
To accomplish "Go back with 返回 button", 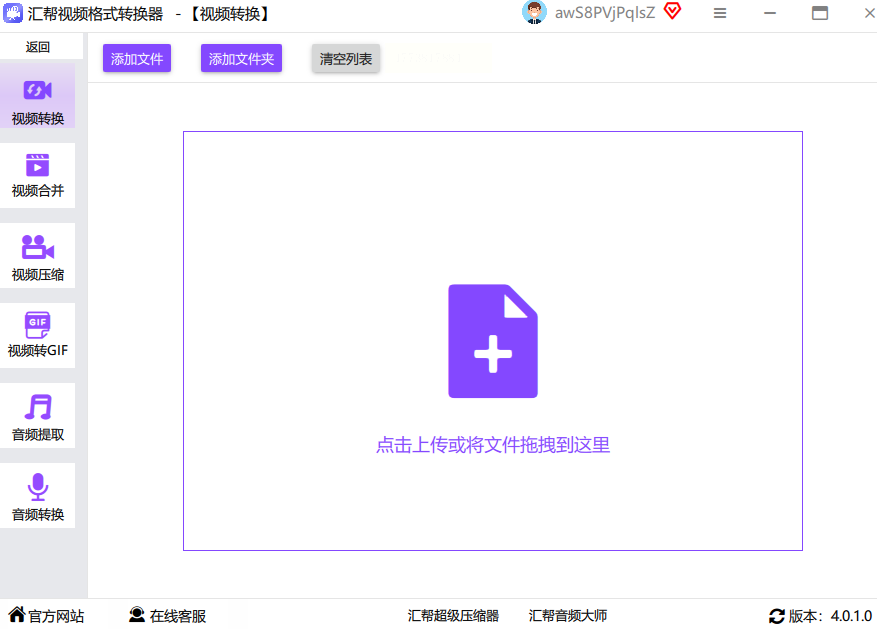I will pos(37,47).
